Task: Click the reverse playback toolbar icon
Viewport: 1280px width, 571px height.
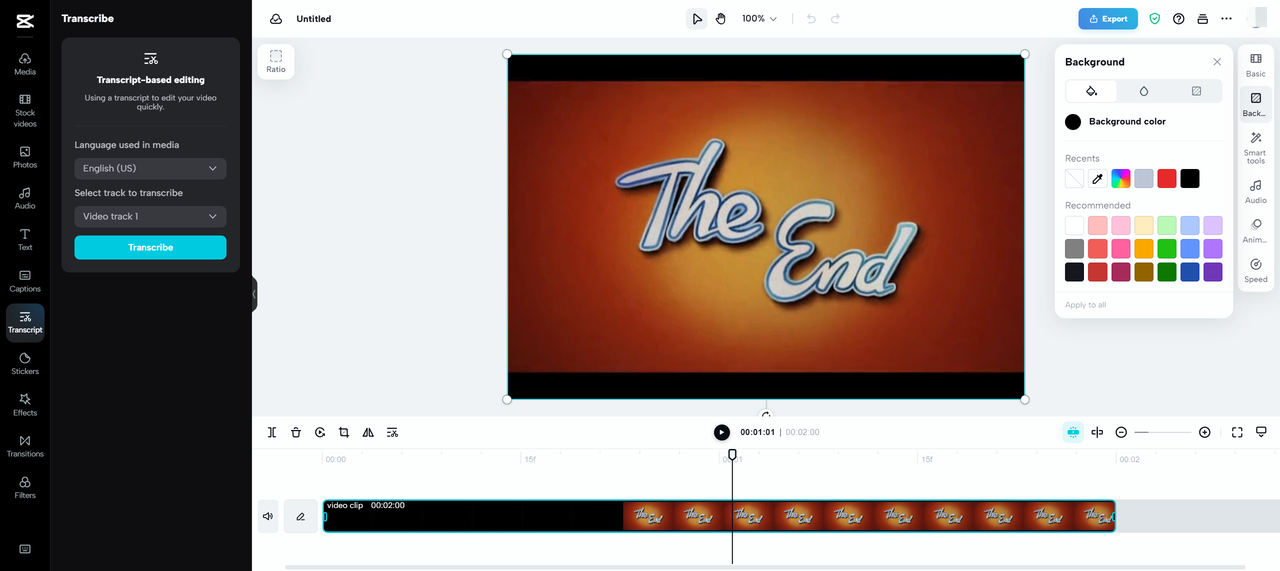Action: [320, 432]
